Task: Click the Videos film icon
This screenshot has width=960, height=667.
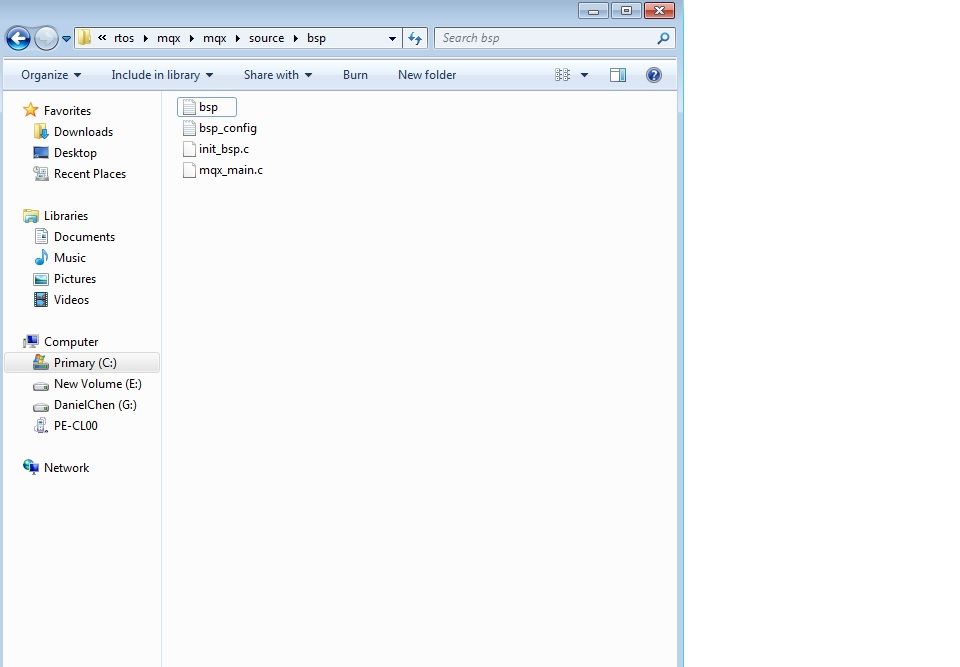Action: click(x=41, y=300)
